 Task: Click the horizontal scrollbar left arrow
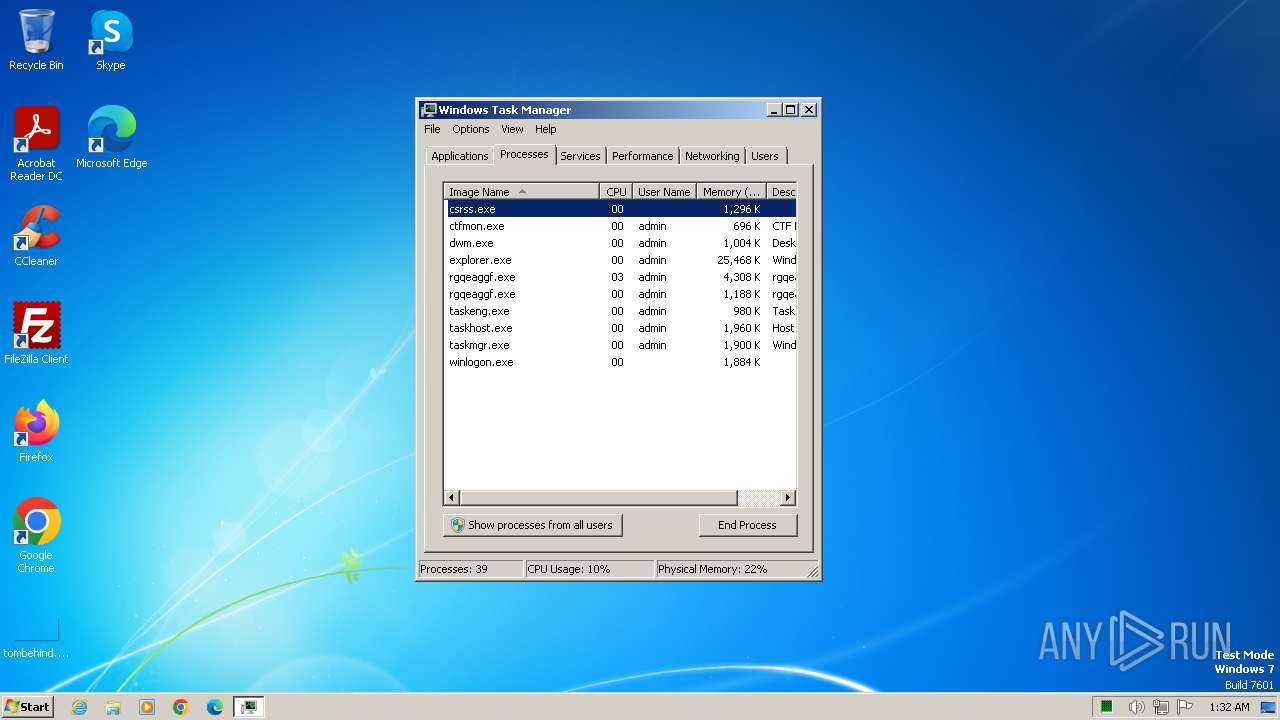(x=452, y=497)
